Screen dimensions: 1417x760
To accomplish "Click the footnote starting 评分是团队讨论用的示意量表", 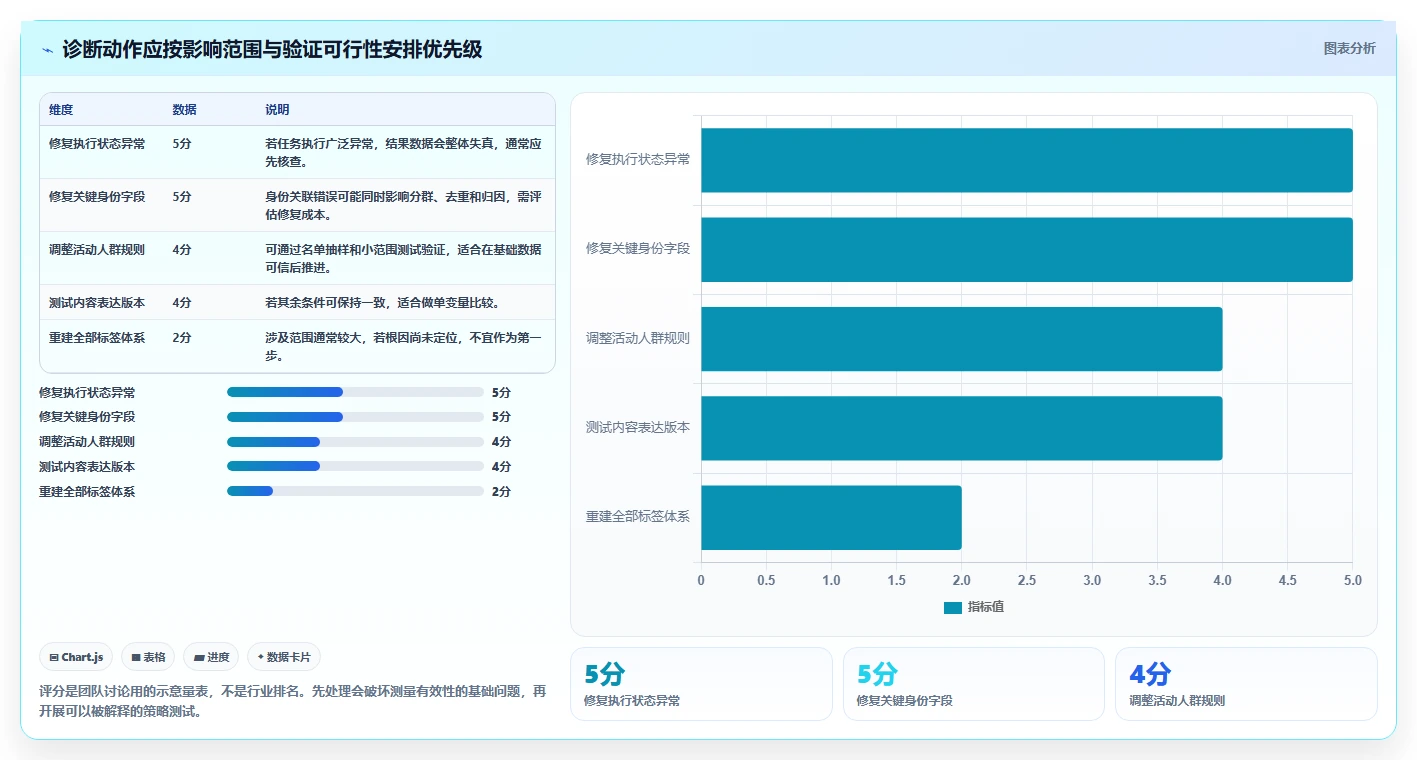I will coord(293,701).
